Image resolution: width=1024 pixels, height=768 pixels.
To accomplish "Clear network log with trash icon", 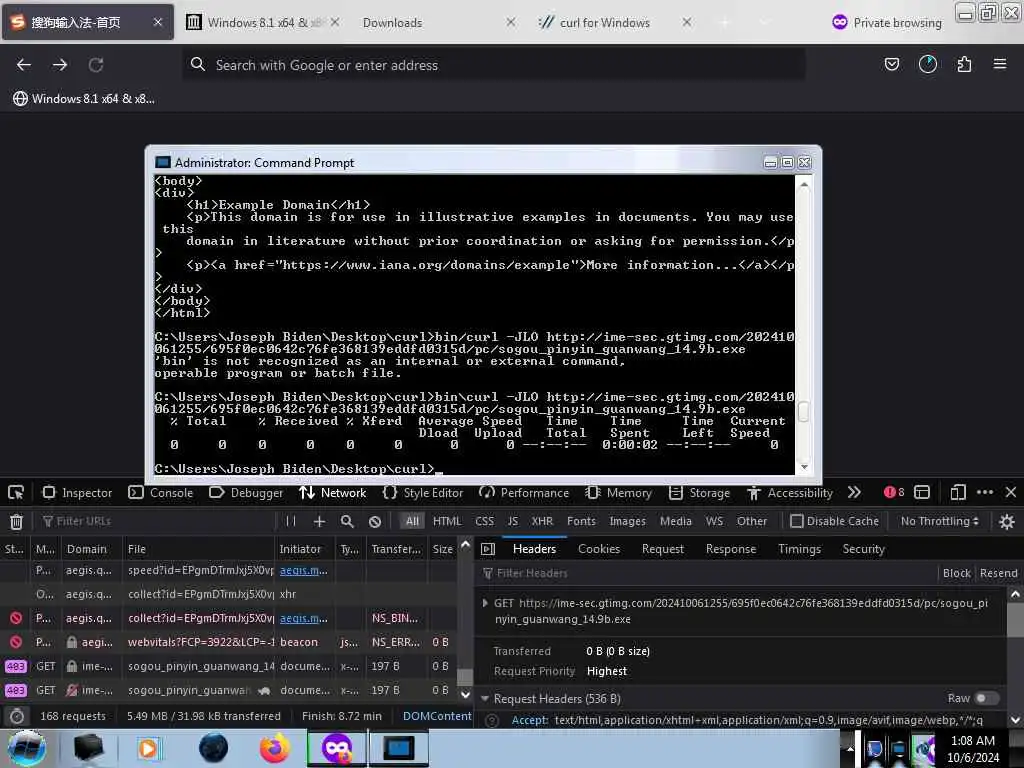I will click(16, 521).
